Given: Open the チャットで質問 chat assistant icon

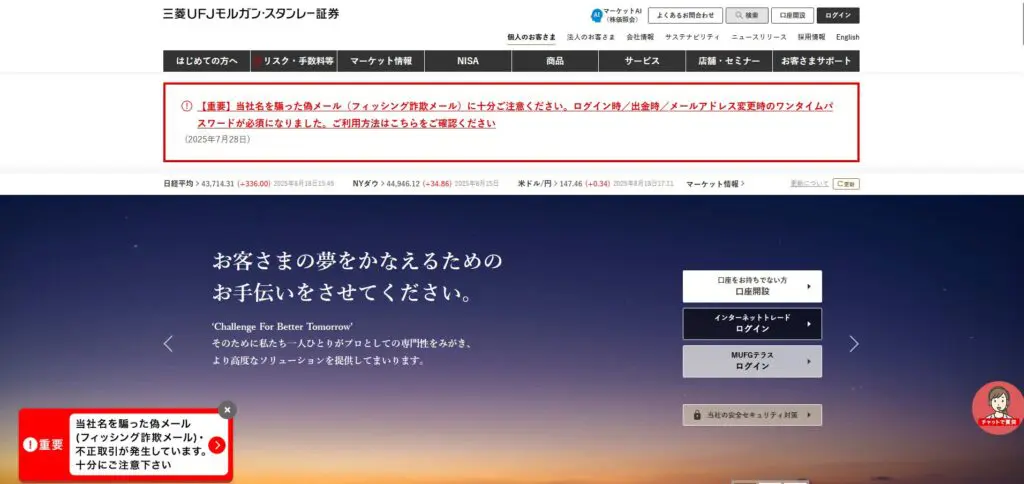Looking at the screenshot, I should tap(998, 408).
